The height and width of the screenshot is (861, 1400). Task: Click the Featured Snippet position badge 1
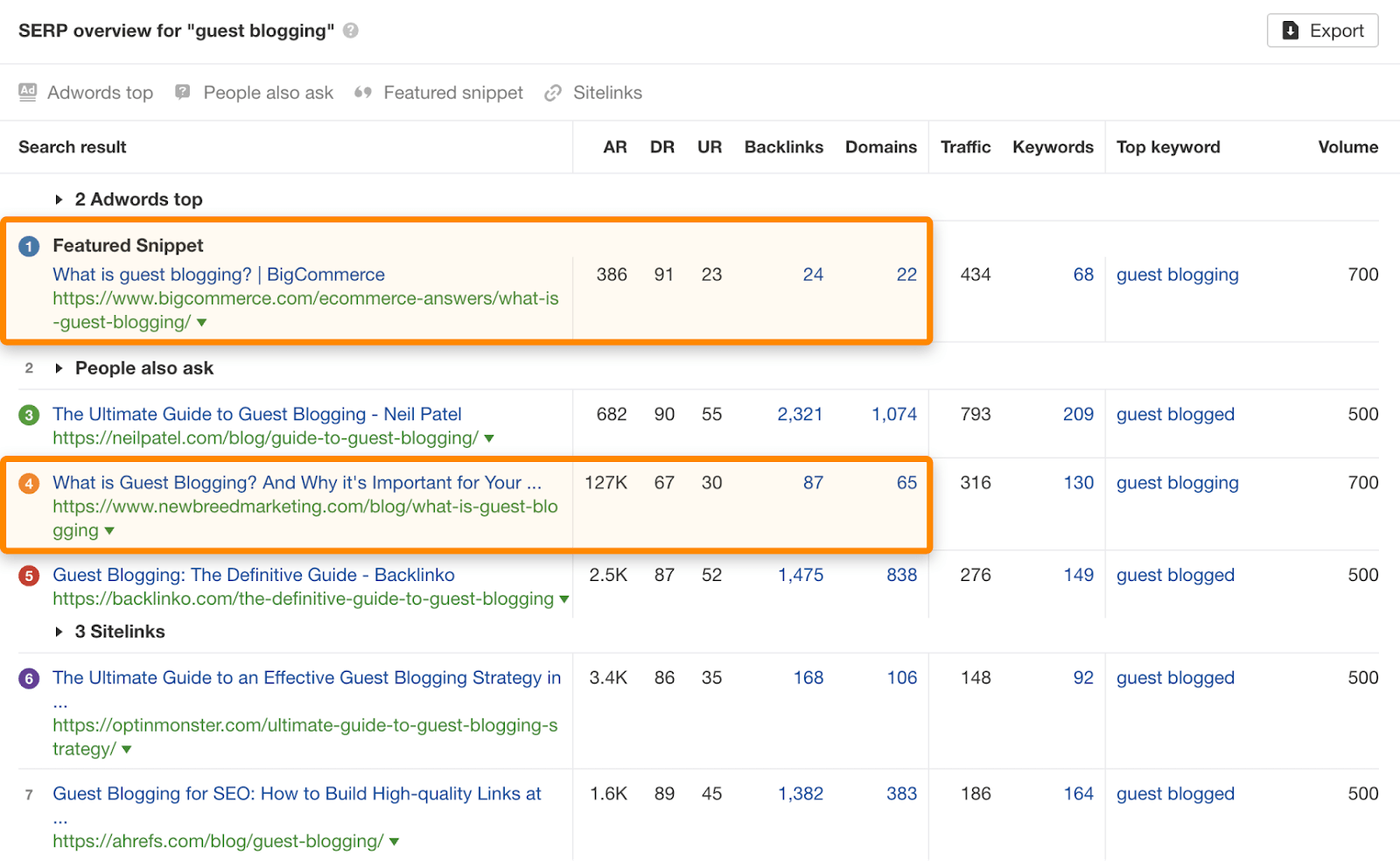click(x=29, y=246)
